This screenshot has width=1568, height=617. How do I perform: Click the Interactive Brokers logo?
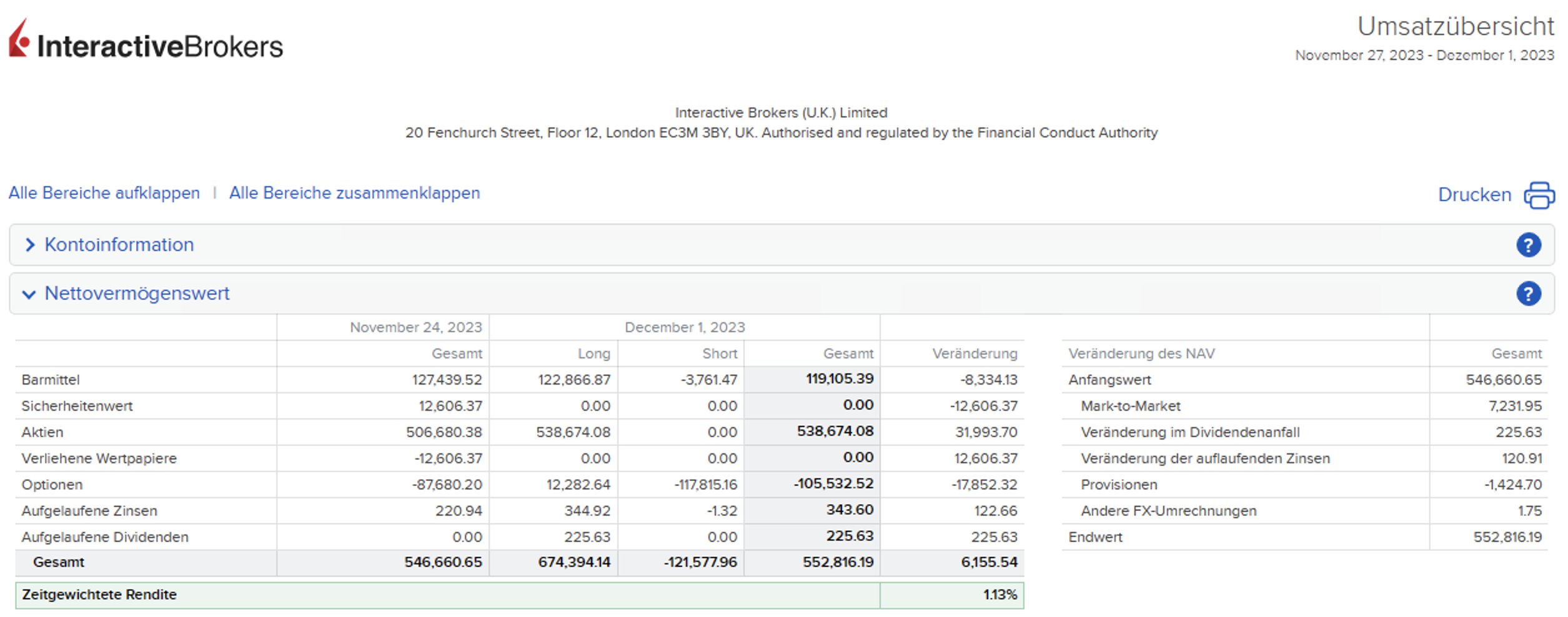(x=146, y=41)
